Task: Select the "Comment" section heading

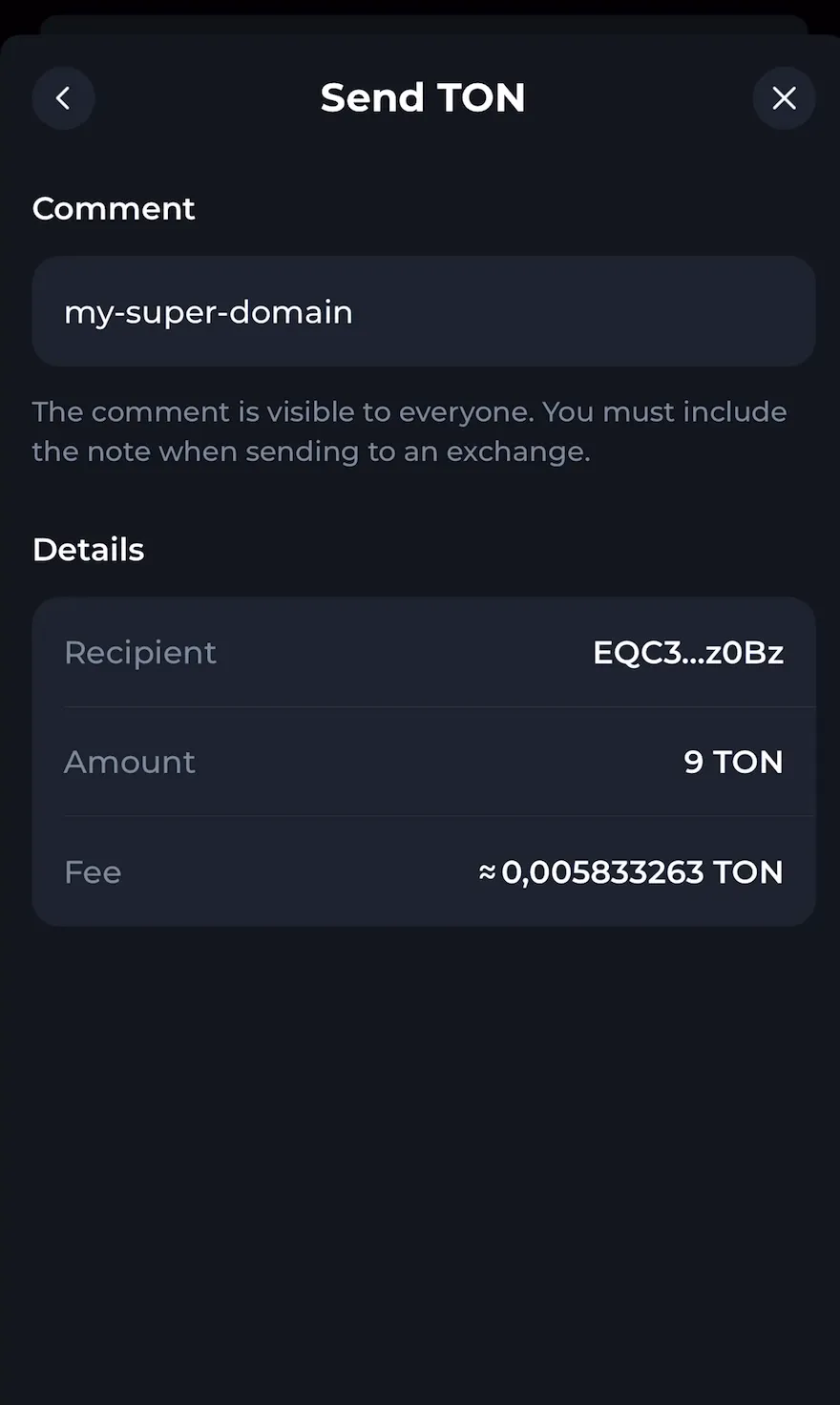Action: pyautogui.click(x=114, y=208)
